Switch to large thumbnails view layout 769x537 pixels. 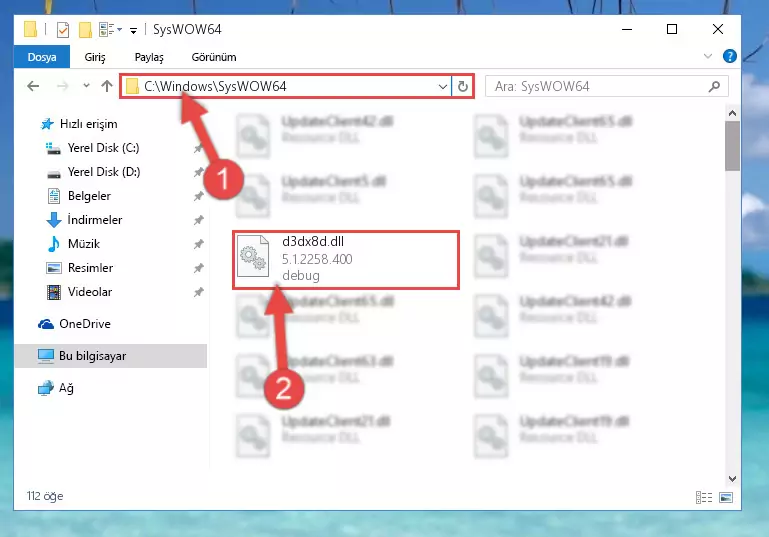click(x=726, y=497)
